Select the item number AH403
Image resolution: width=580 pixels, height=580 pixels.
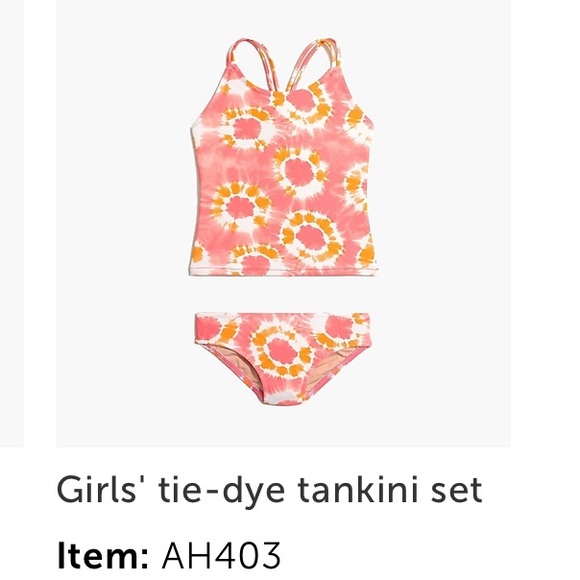(221, 556)
